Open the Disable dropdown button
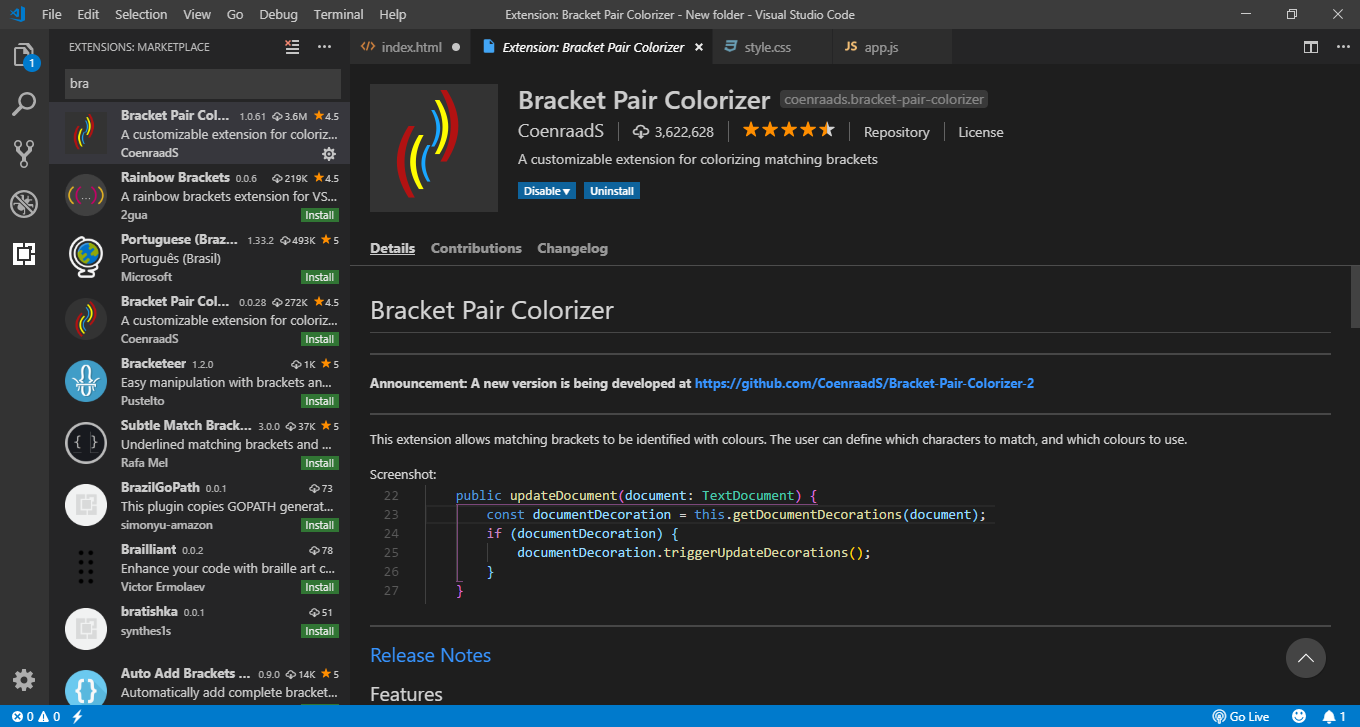1360x727 pixels. pos(546,191)
